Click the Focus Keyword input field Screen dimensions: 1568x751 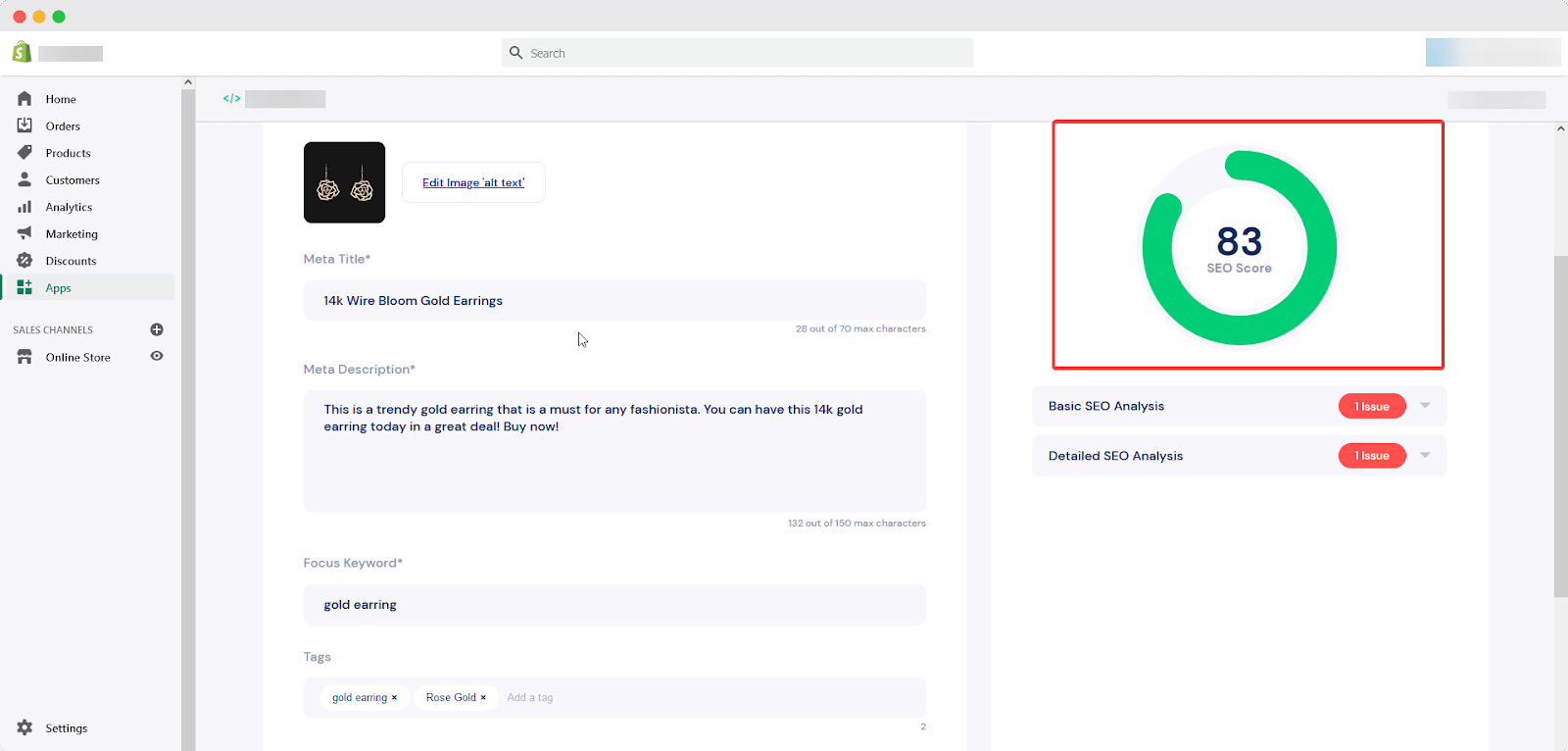[x=614, y=605]
